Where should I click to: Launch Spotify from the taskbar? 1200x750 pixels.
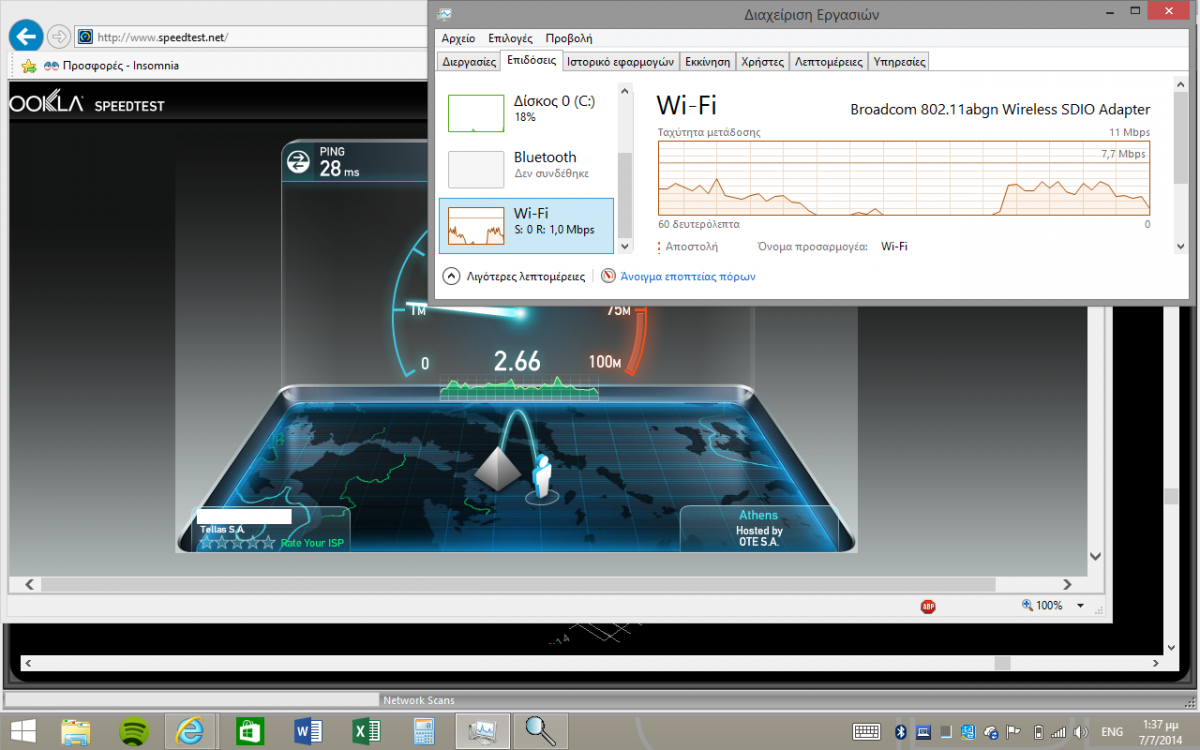click(x=134, y=731)
